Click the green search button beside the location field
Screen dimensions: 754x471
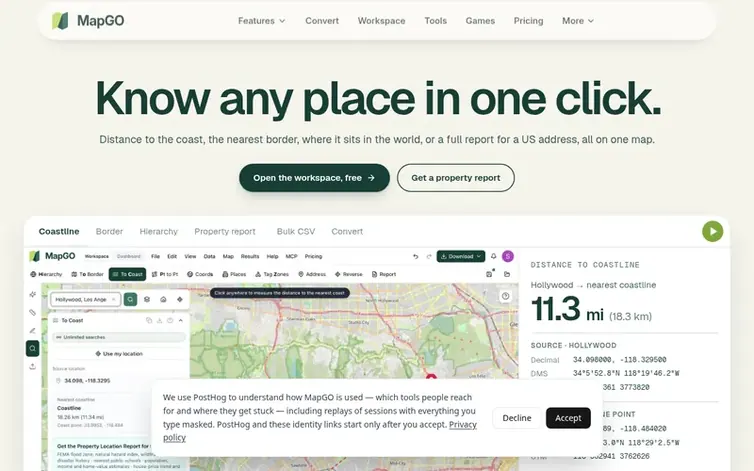130,299
